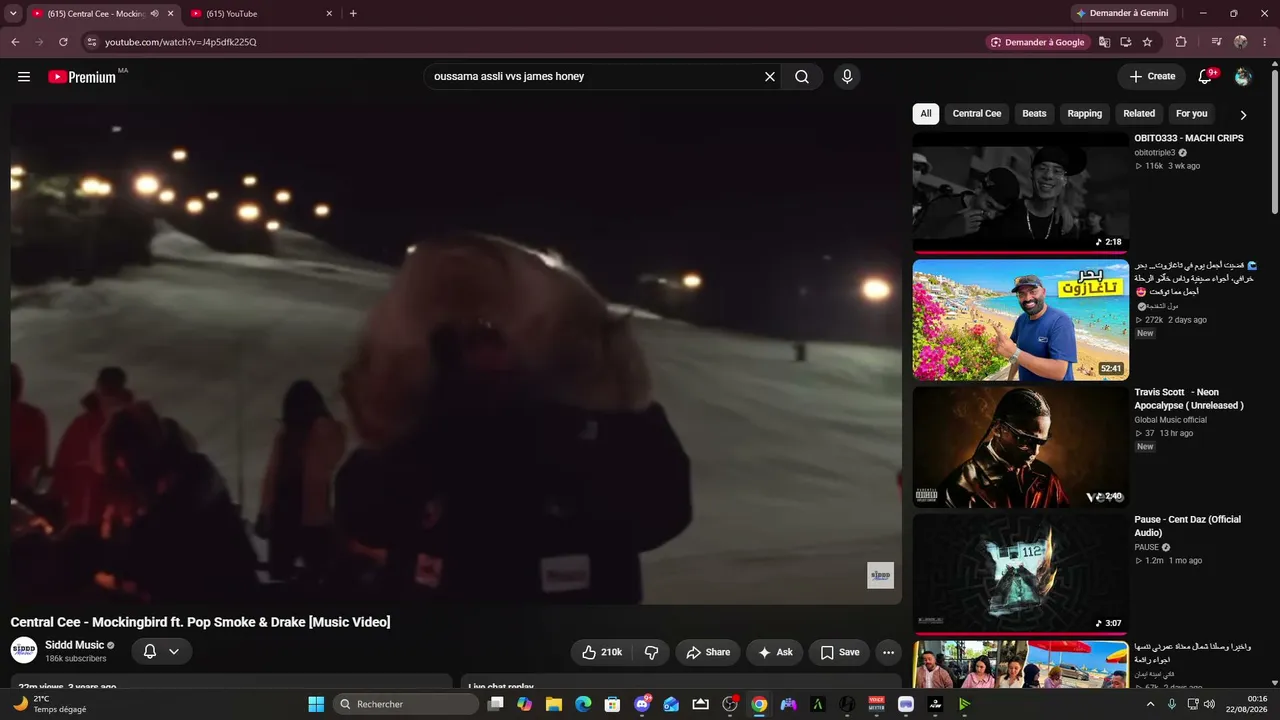Image resolution: width=1280 pixels, height=720 pixels.
Task: Open more actions ellipsis under video
Action: coord(888,652)
